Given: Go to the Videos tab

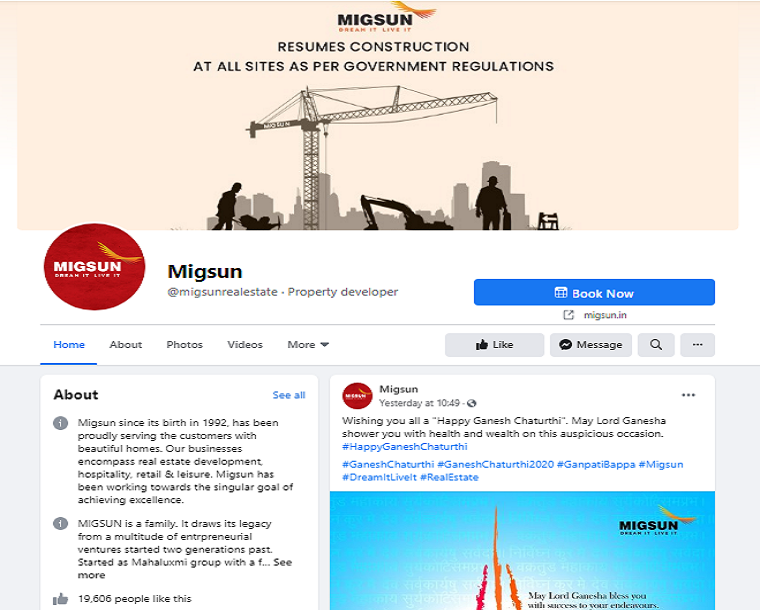Looking at the screenshot, I should [245, 344].
